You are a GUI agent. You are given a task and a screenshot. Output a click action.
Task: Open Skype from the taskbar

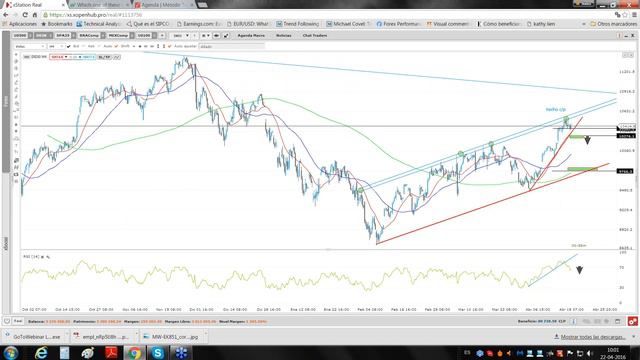(158, 353)
